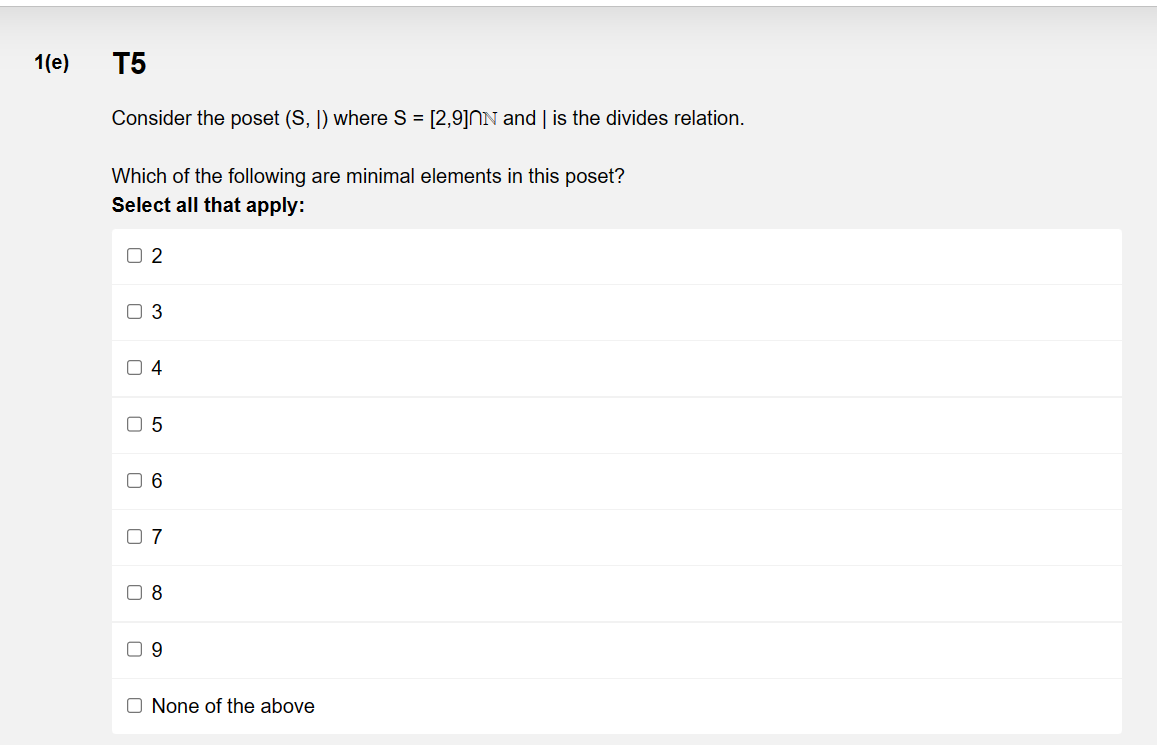Check the checkbox for option 6
1157x745 pixels.
click(x=134, y=480)
